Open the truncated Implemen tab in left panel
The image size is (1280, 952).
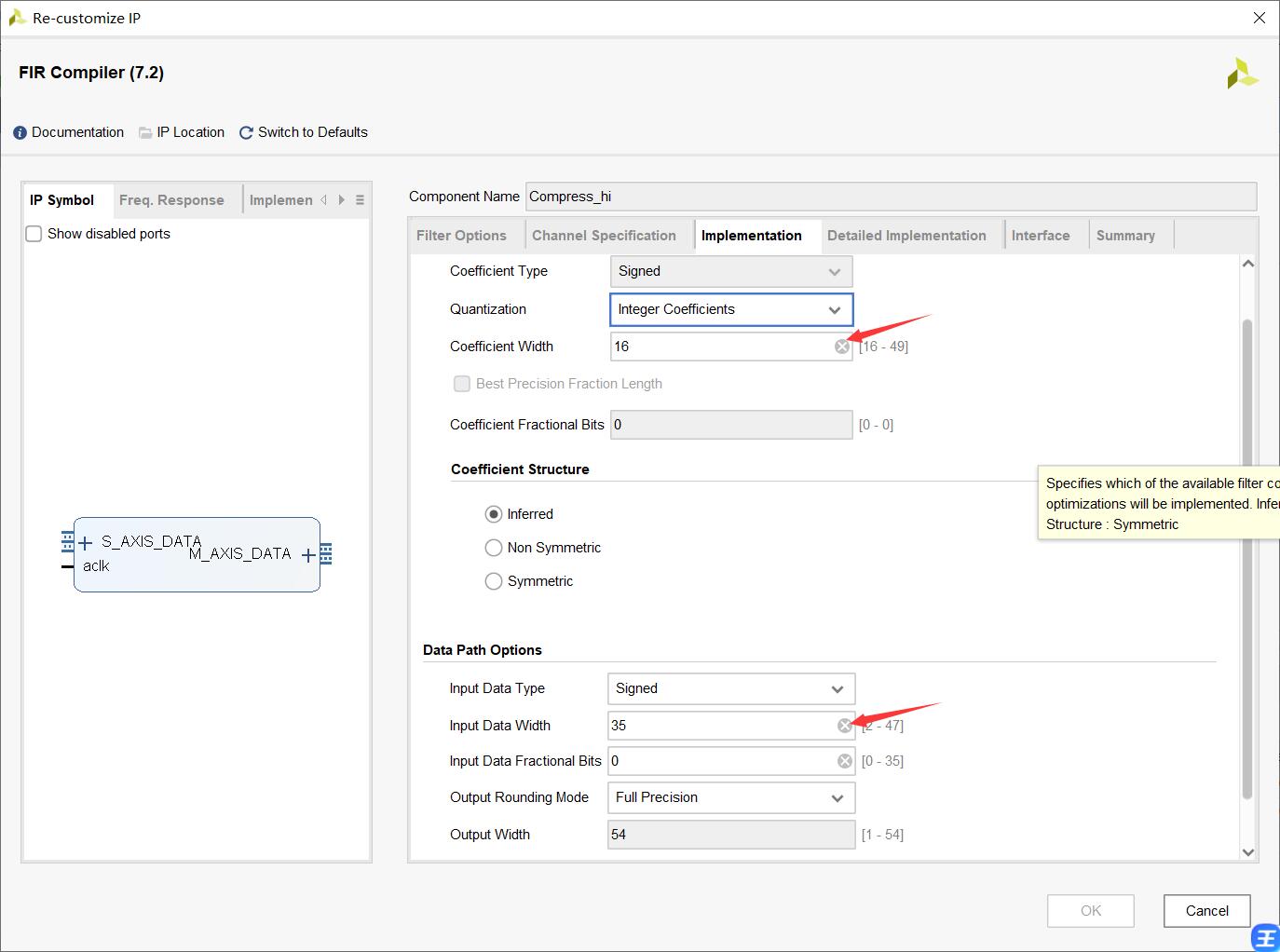280,200
